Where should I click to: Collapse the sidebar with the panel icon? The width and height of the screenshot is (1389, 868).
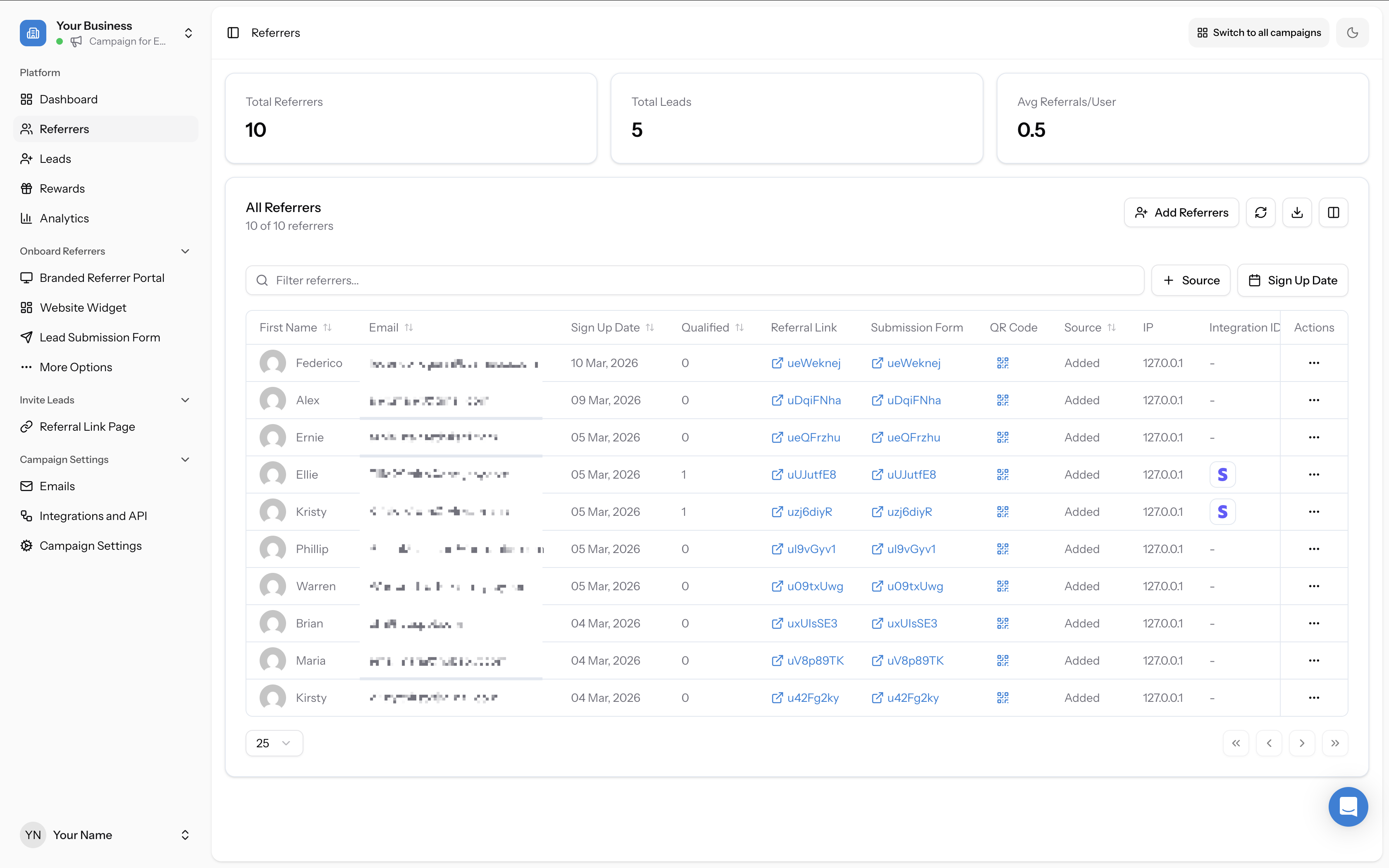click(233, 33)
